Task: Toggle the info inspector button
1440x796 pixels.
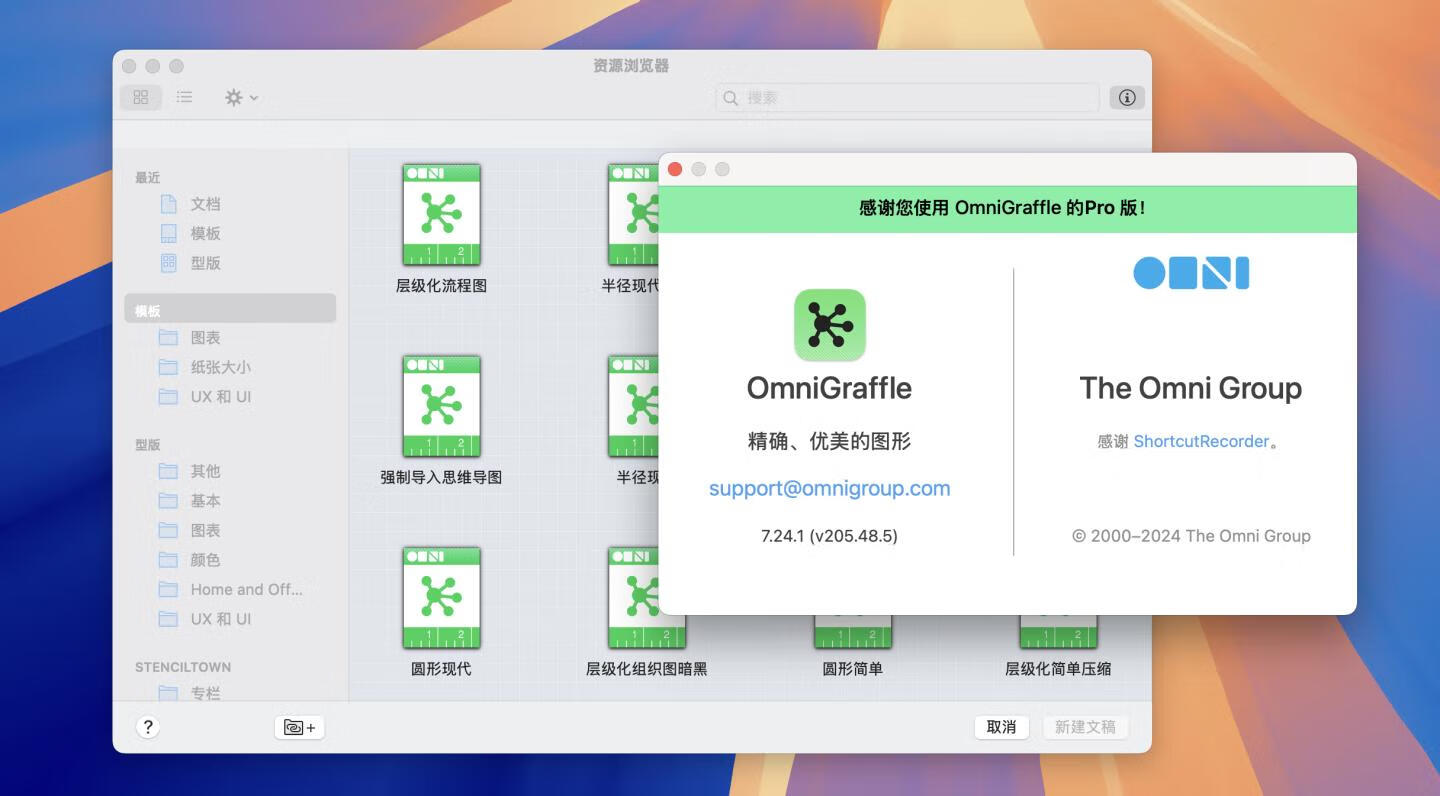Action: [x=1127, y=97]
